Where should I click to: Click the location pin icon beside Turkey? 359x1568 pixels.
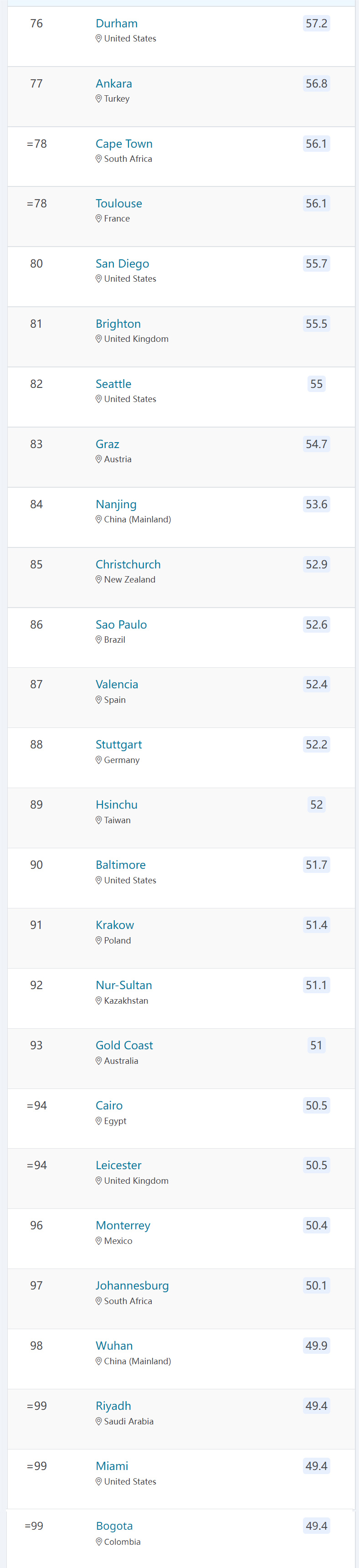(x=98, y=98)
